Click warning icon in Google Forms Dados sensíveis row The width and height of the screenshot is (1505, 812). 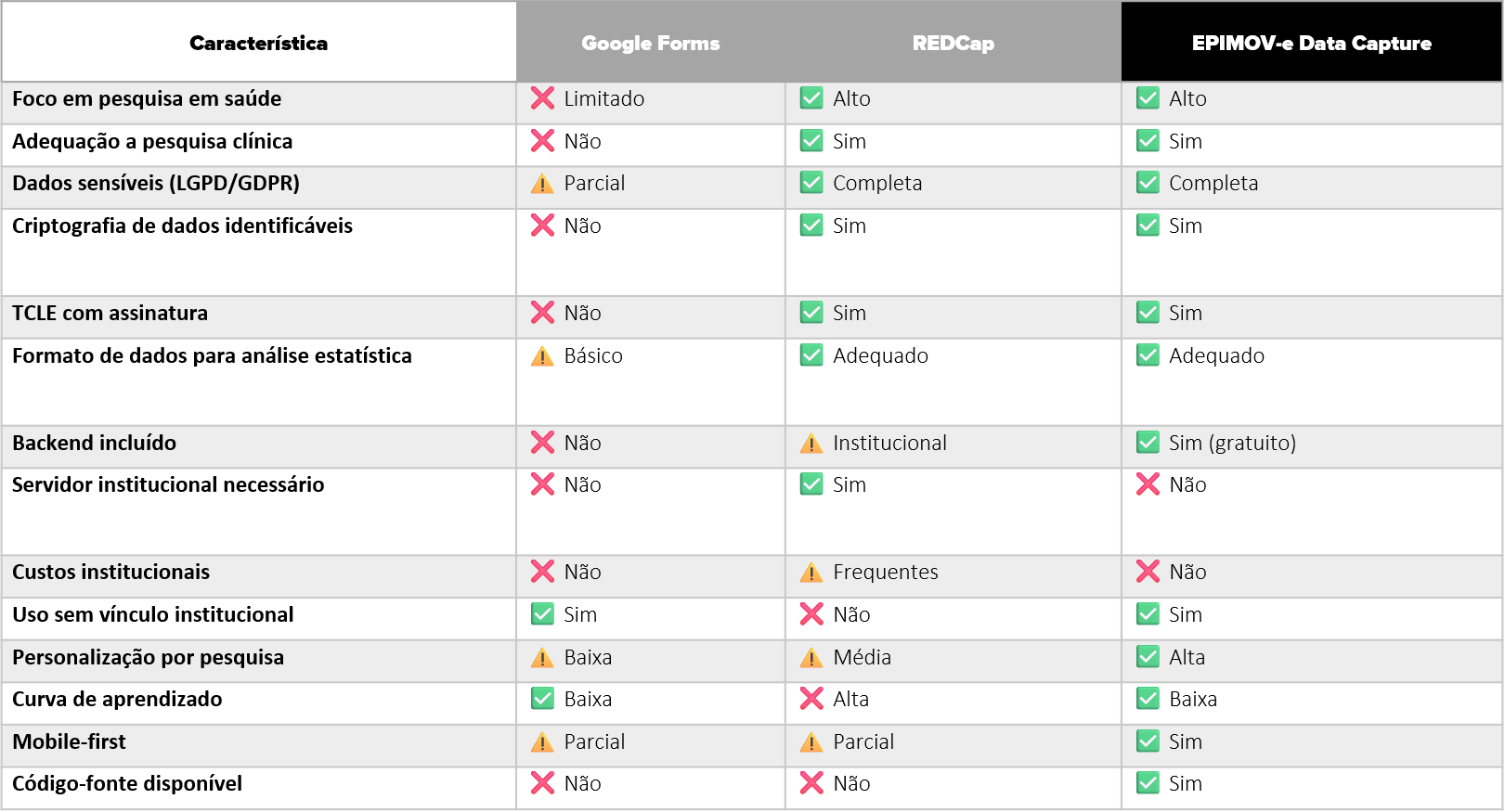point(542,184)
